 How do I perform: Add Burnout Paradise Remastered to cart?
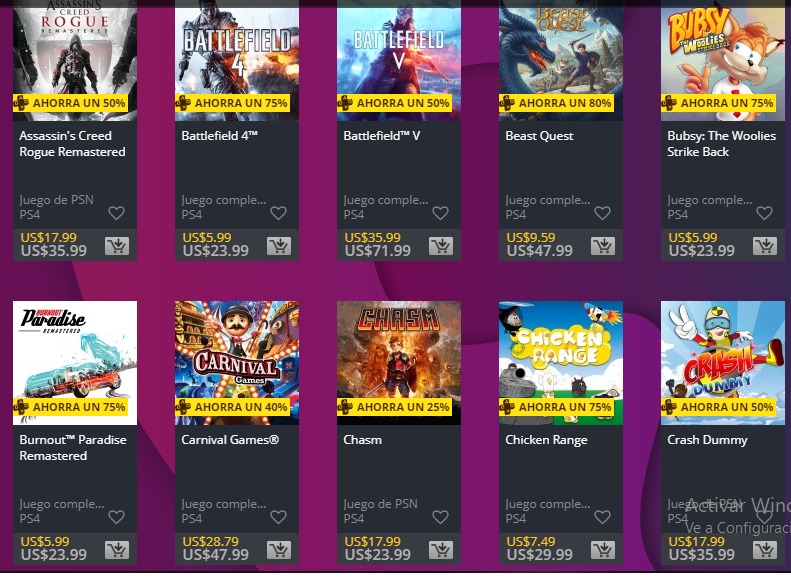pos(116,550)
